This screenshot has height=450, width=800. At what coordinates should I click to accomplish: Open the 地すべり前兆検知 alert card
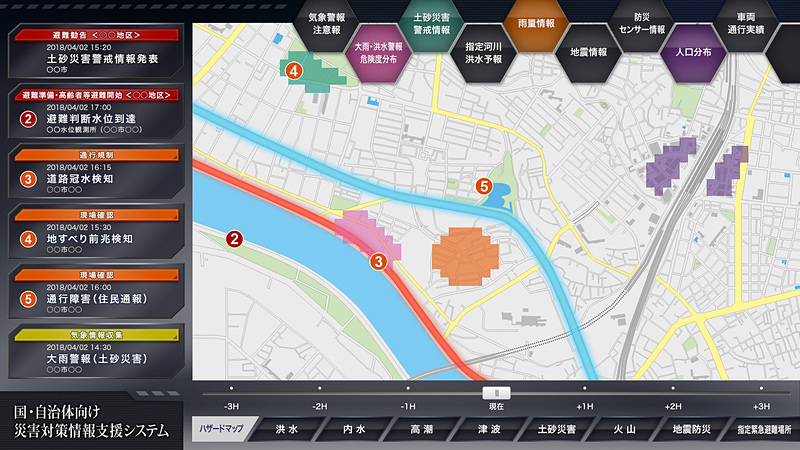[x=96, y=231]
